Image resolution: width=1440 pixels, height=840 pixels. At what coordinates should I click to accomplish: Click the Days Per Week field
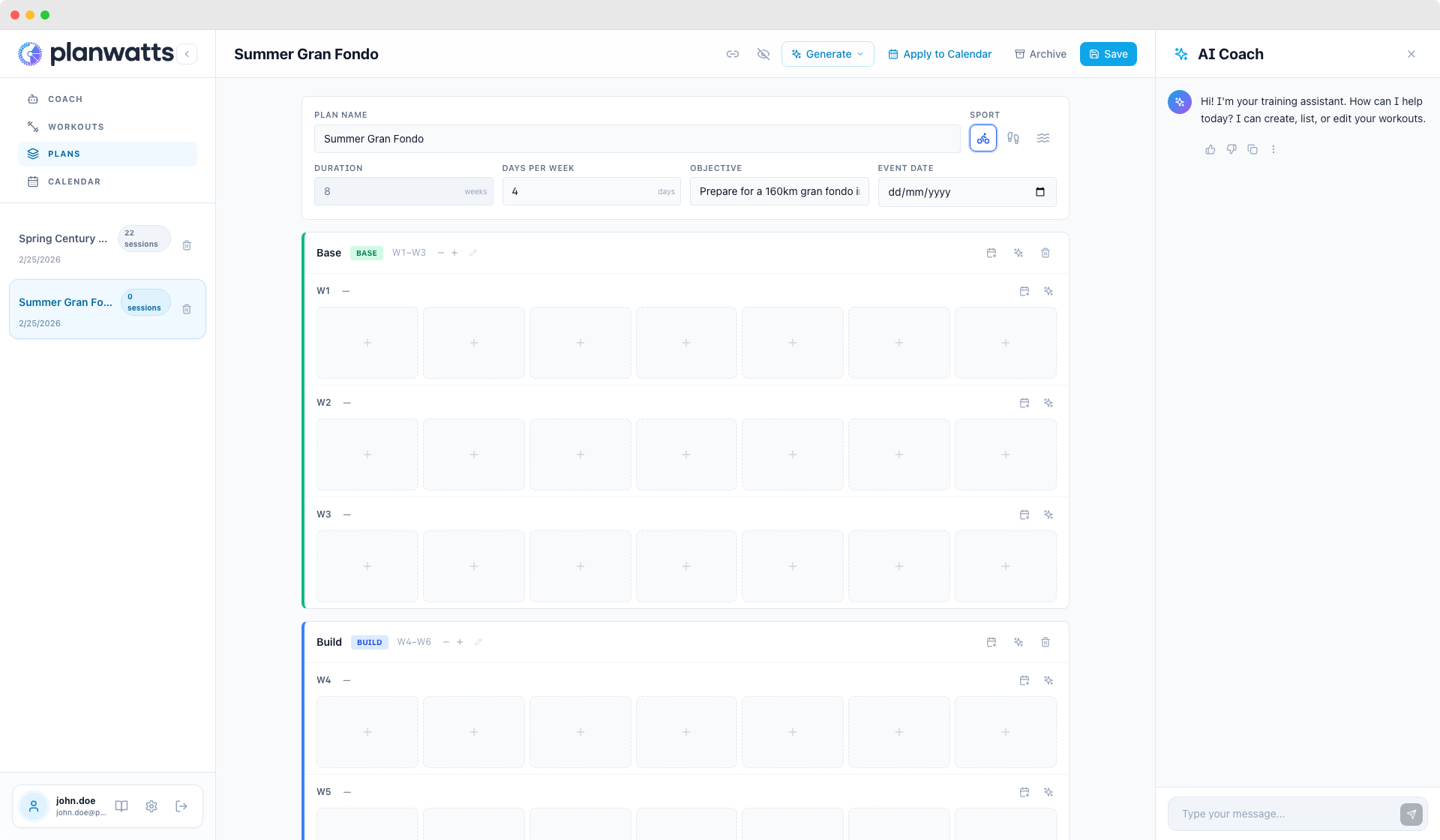coord(591,191)
